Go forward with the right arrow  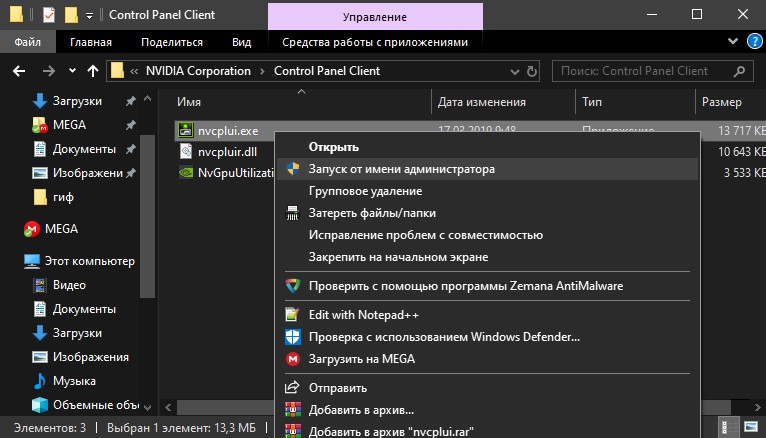pos(48,71)
